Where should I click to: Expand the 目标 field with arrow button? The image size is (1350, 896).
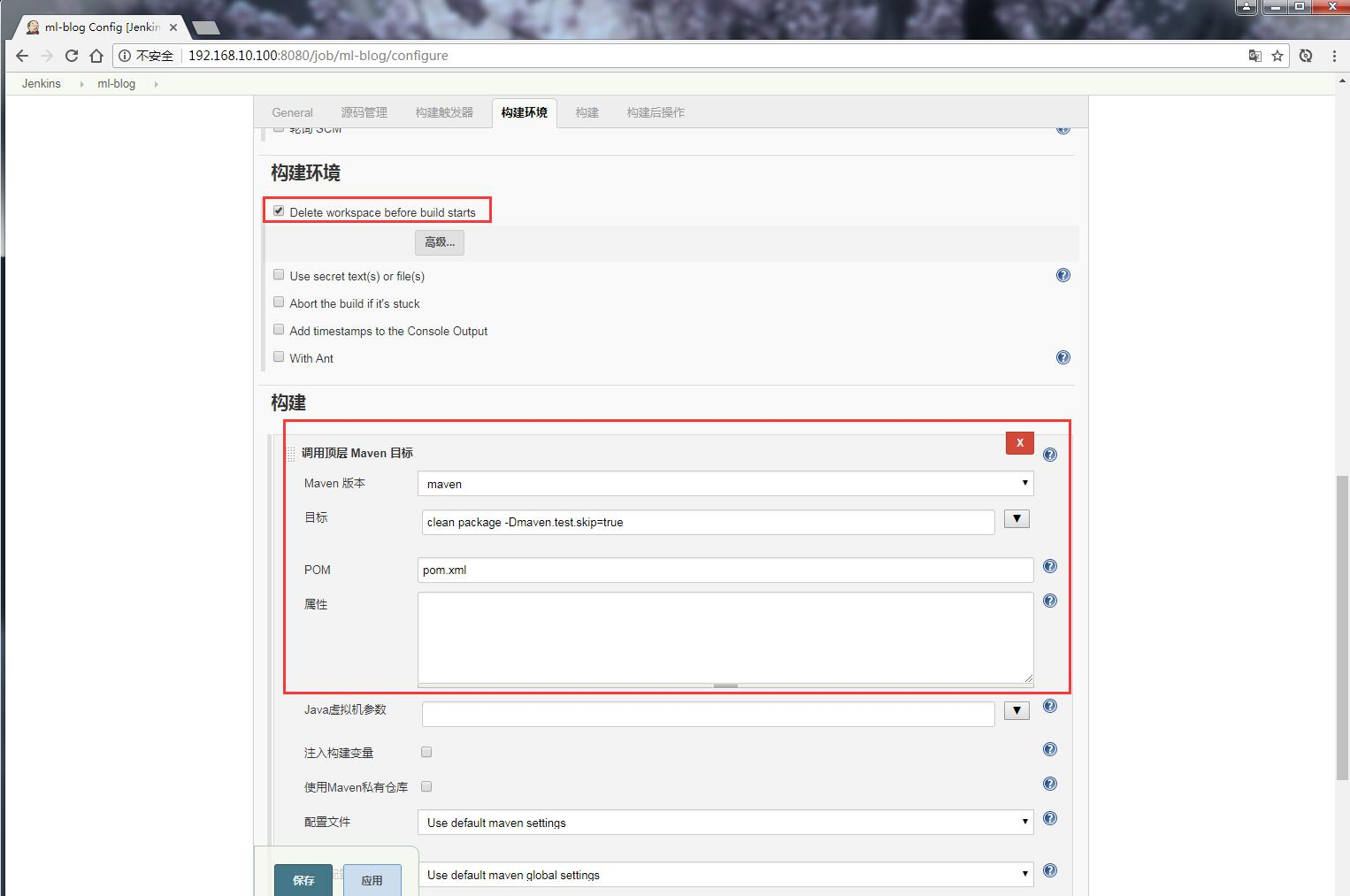pyautogui.click(x=1016, y=519)
